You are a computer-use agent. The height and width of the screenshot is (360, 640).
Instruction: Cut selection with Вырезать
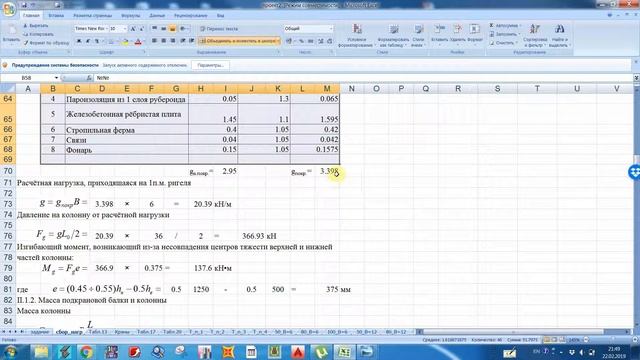click(36, 25)
